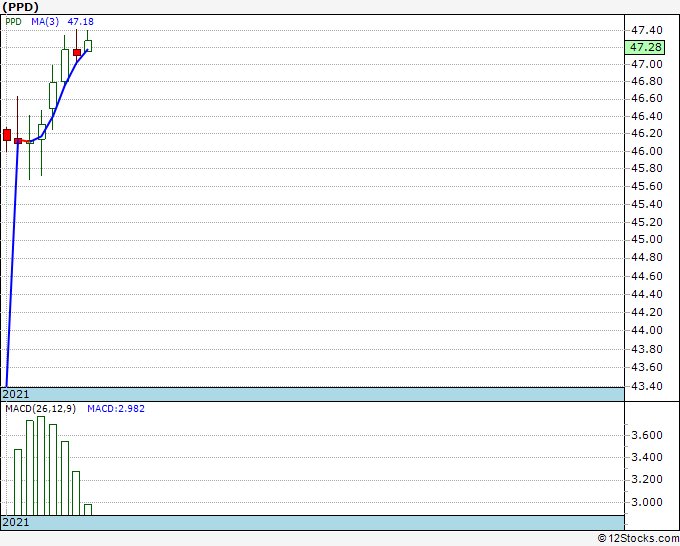Click the 47.40 price axis label
The image size is (680, 546).
point(646,30)
